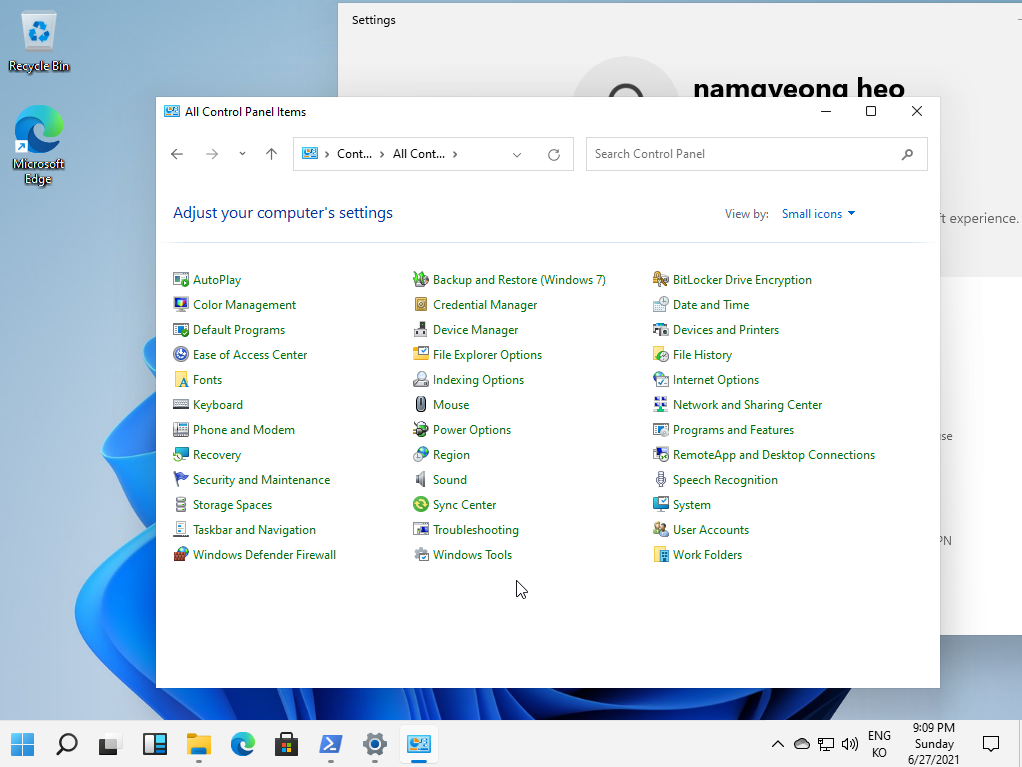Viewport: 1022px width, 767px height.
Task: Click the volume tray icon
Action: tap(849, 744)
